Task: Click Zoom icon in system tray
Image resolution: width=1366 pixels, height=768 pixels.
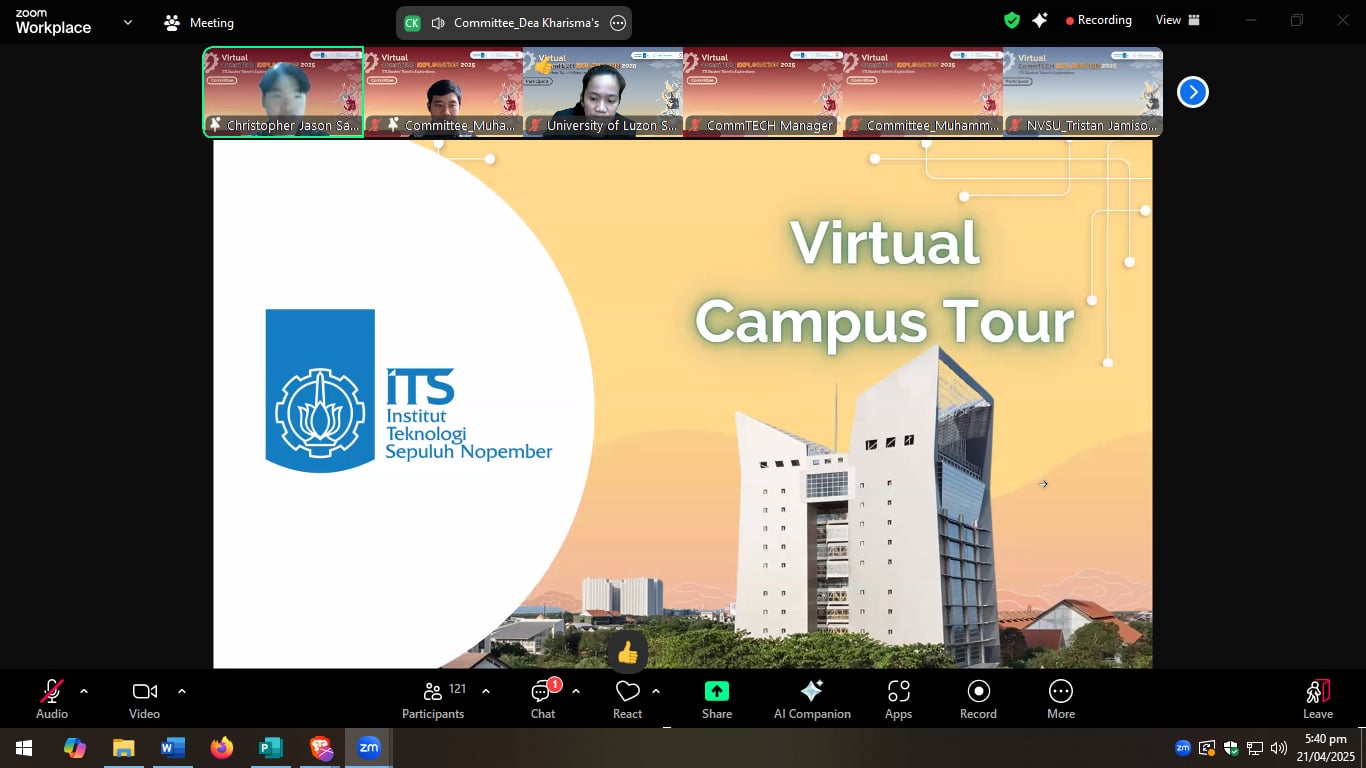Action: click(1183, 748)
